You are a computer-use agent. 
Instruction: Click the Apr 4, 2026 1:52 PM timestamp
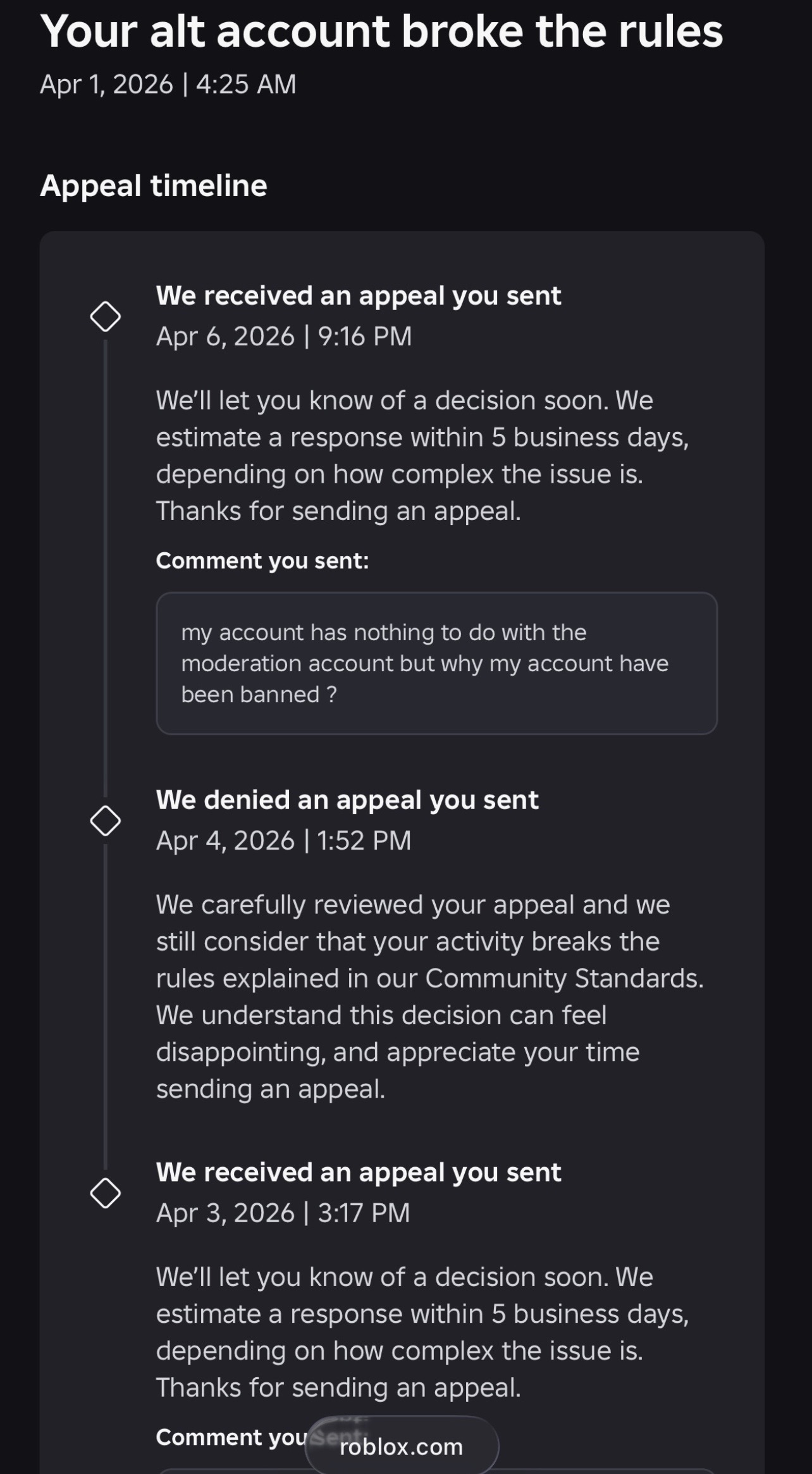tap(284, 841)
